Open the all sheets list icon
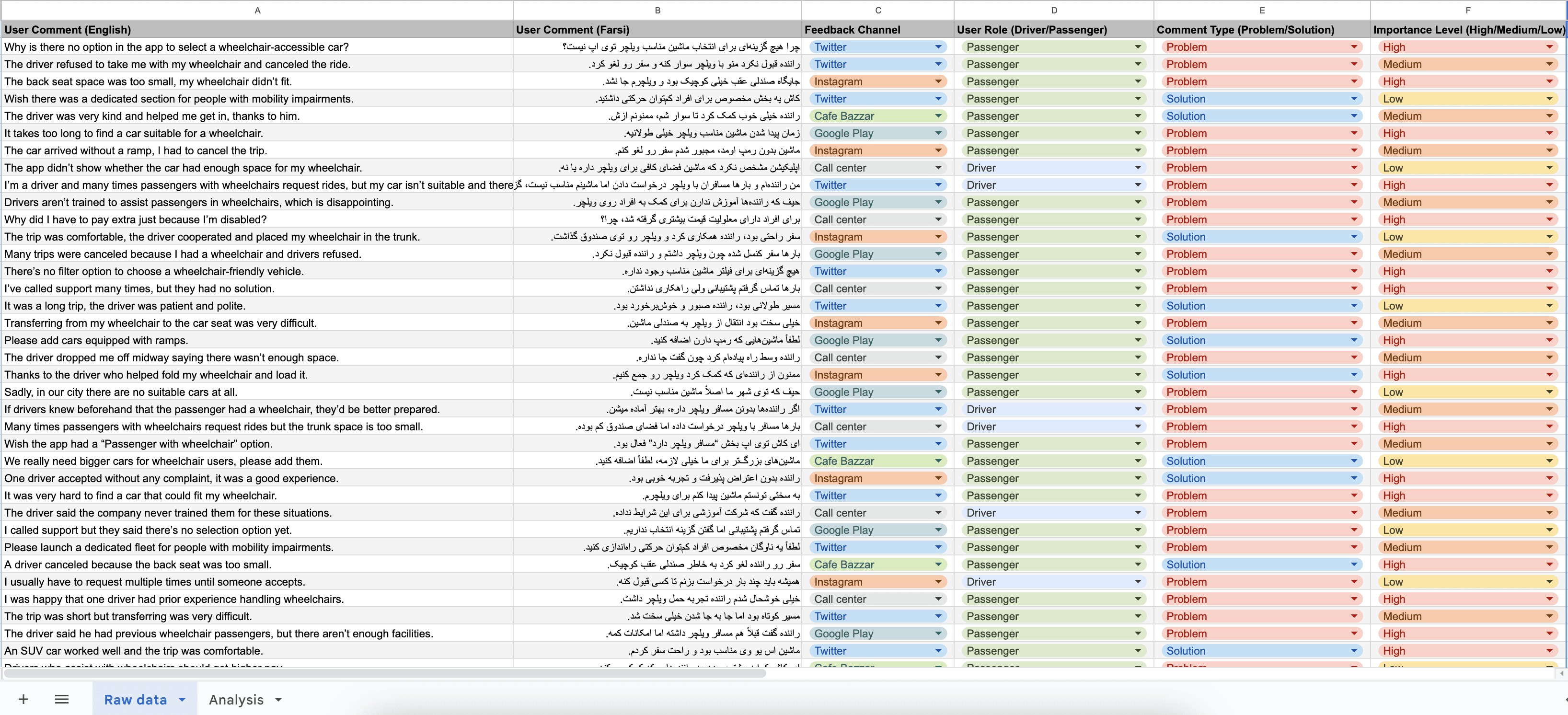Image resolution: width=1568 pixels, height=715 pixels. (x=61, y=699)
